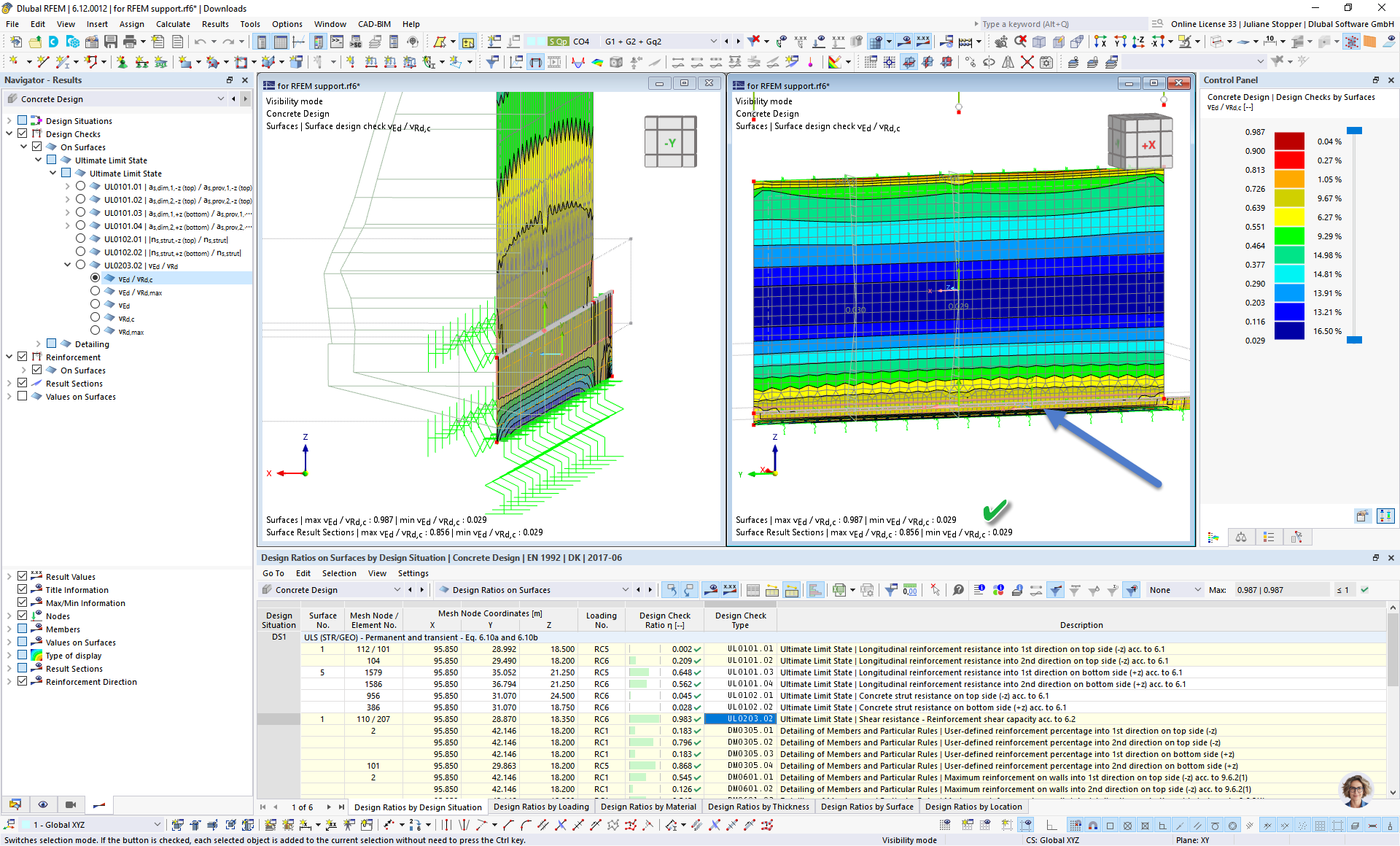
Task: Enable the Detailing checkbox
Action: pos(52,344)
